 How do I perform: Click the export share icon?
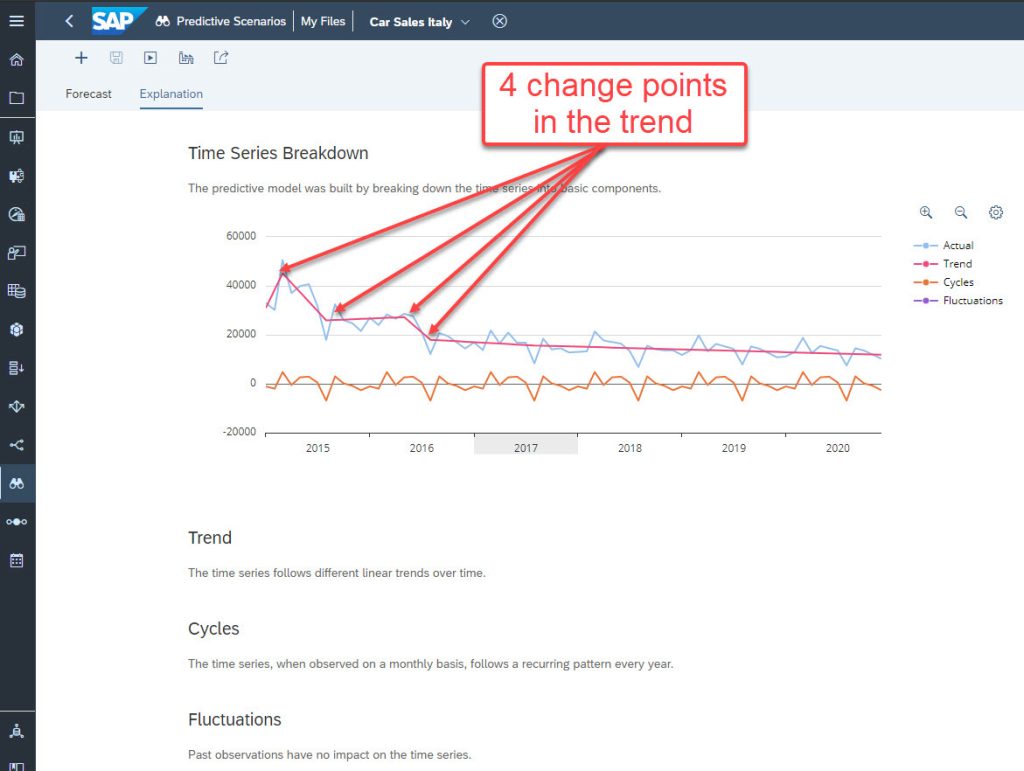coord(221,58)
